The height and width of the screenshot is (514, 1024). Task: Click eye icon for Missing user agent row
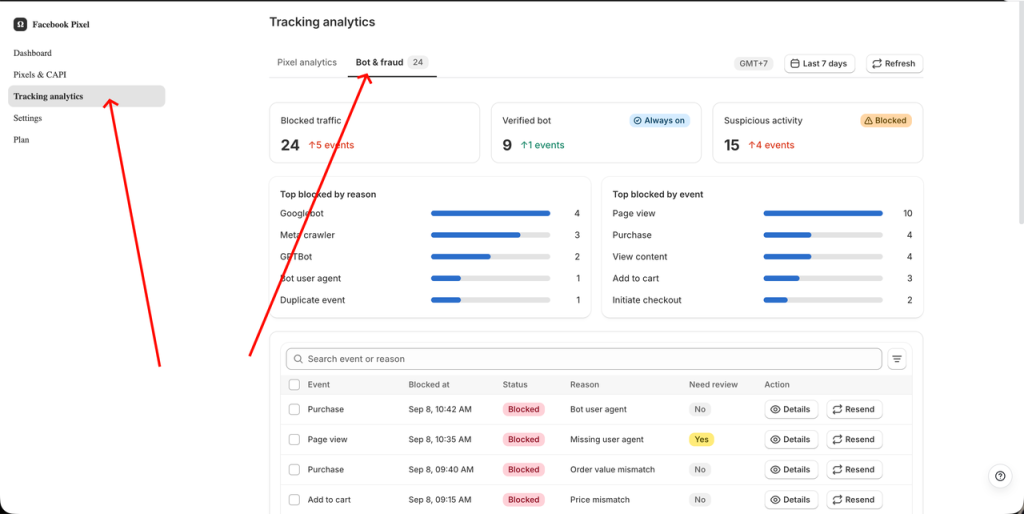click(x=775, y=440)
